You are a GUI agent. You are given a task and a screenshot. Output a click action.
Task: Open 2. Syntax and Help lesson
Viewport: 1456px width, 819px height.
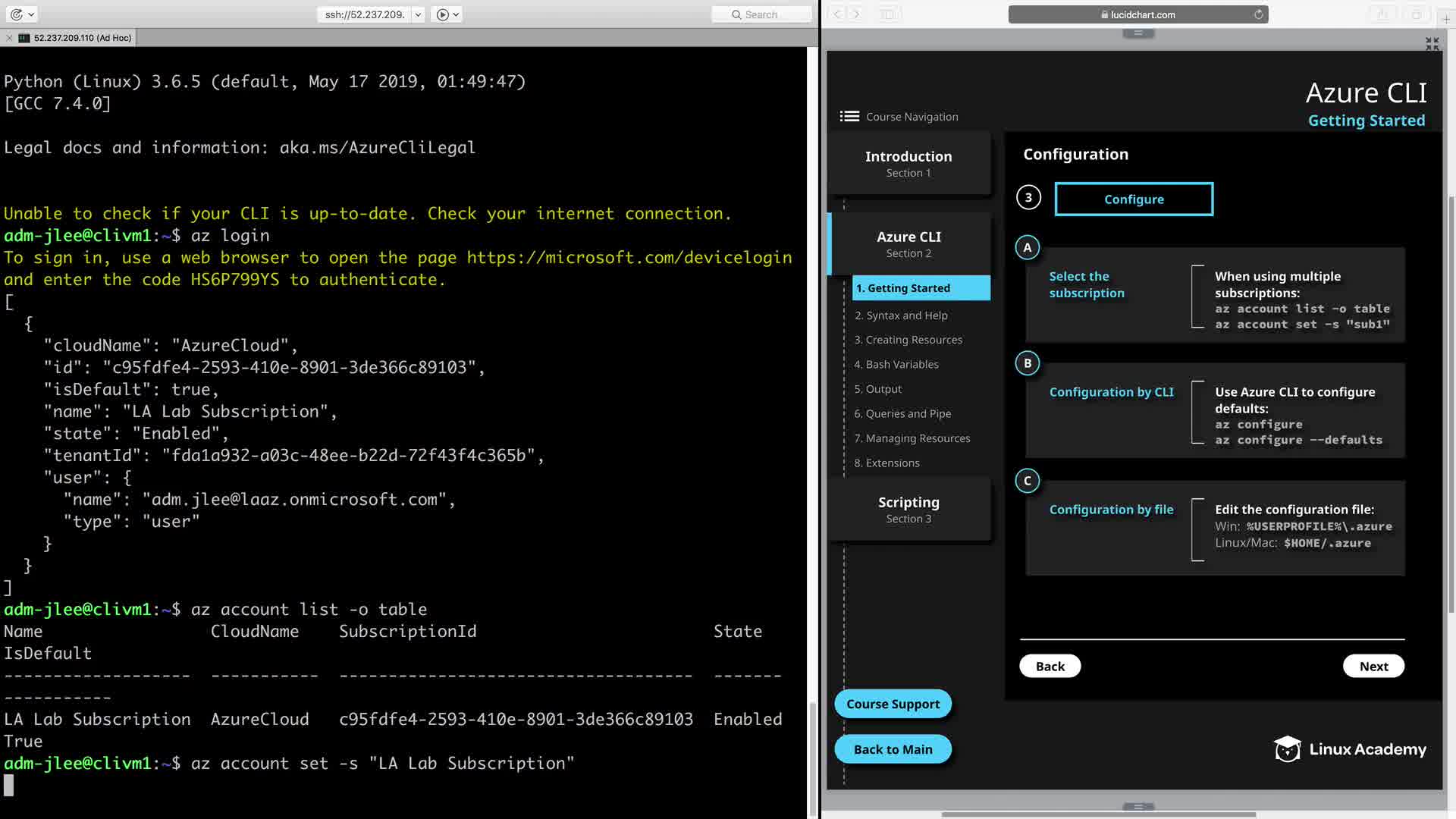(x=901, y=315)
